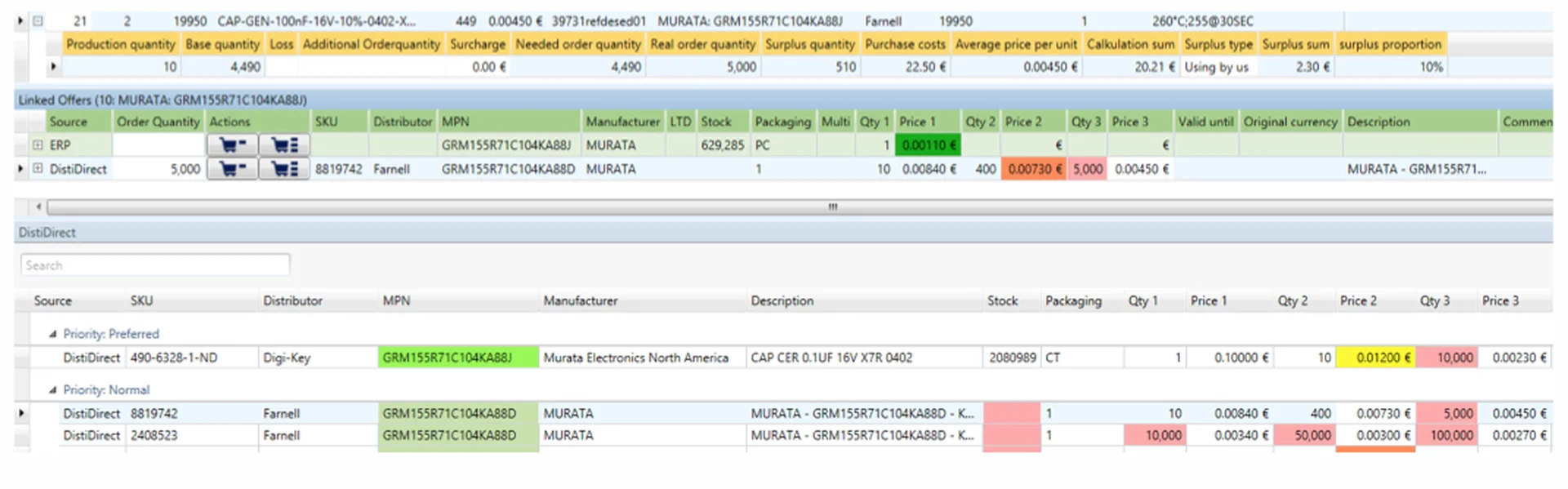Collapse BOM line 21 details
The image size is (1568, 489).
click(x=38, y=21)
